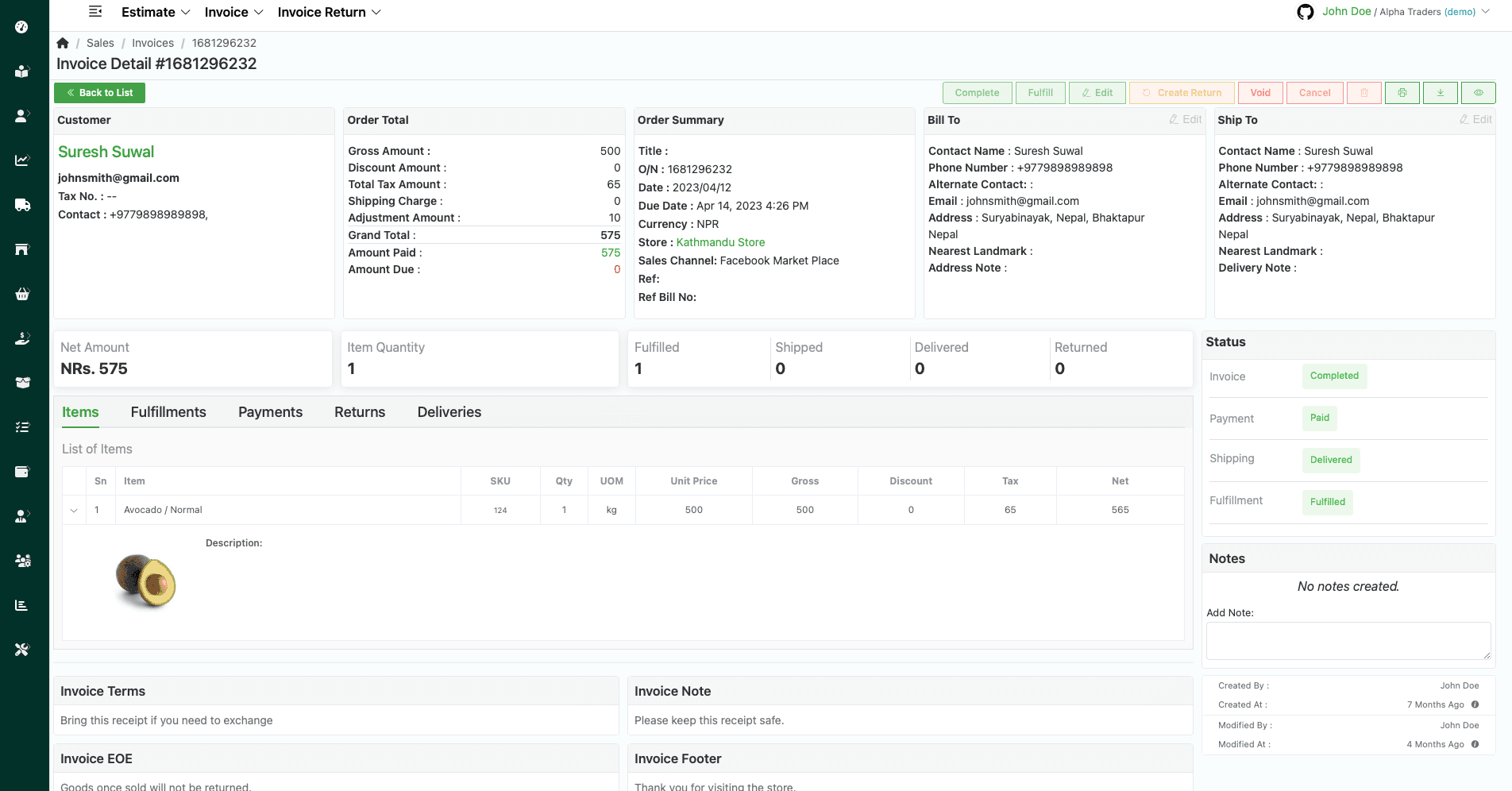Open the delivery truck icon in sidebar

coord(22,205)
